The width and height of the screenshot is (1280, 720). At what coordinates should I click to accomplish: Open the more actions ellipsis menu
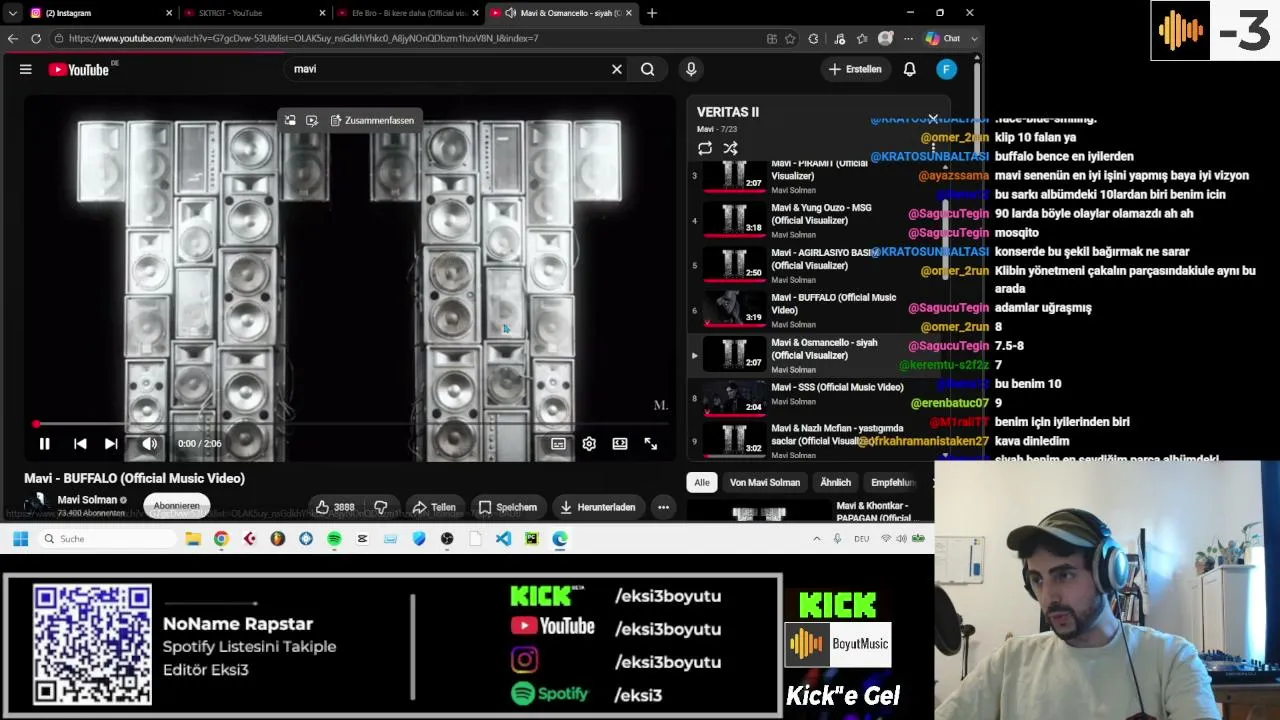tap(663, 507)
